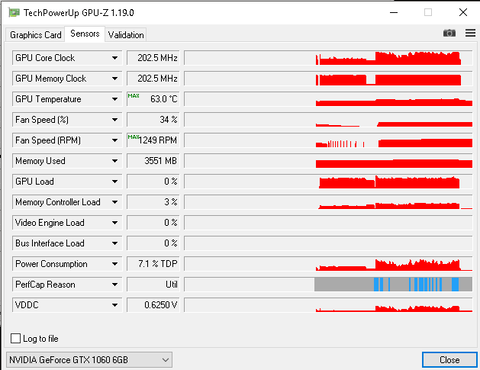The width and height of the screenshot is (480, 370).
Task: Click the 63.0 °C temperature value
Action: tap(153, 99)
